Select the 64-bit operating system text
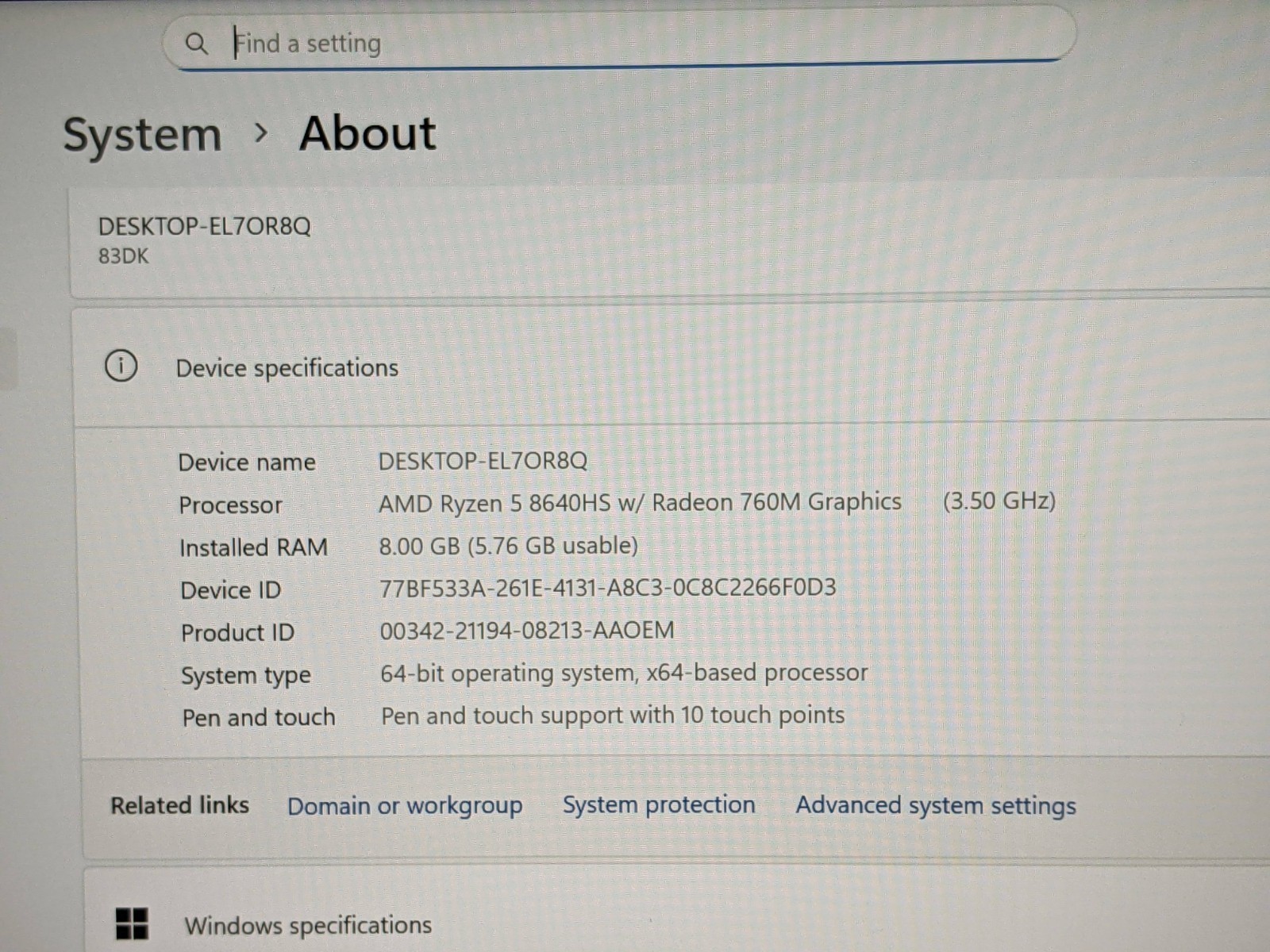The width and height of the screenshot is (1270, 952). click(624, 674)
